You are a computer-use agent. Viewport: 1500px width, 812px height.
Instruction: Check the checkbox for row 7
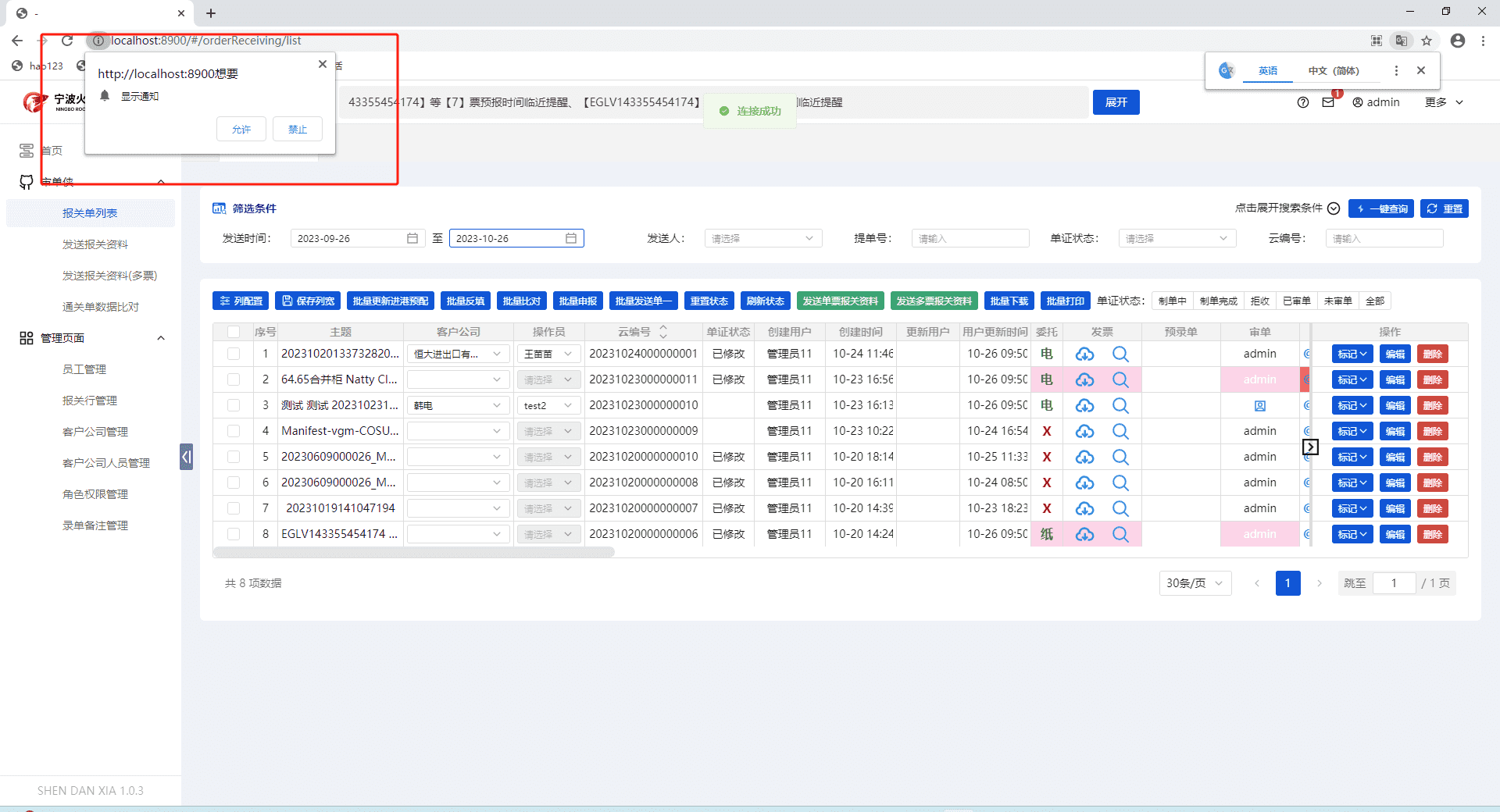(x=234, y=508)
